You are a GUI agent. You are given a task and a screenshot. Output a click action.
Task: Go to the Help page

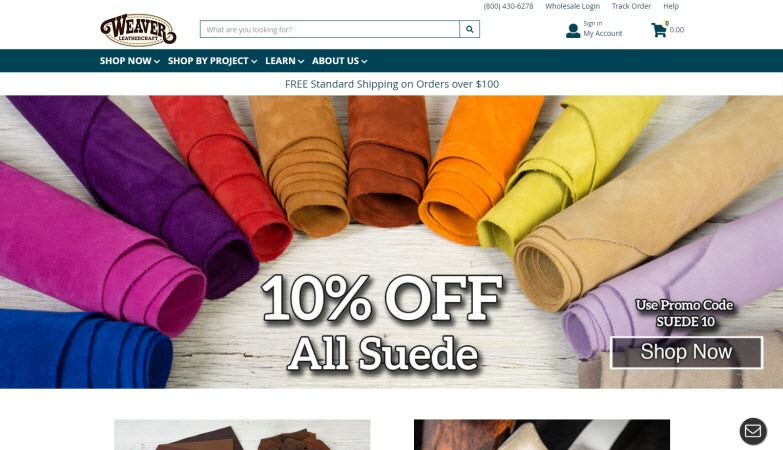pos(671,6)
